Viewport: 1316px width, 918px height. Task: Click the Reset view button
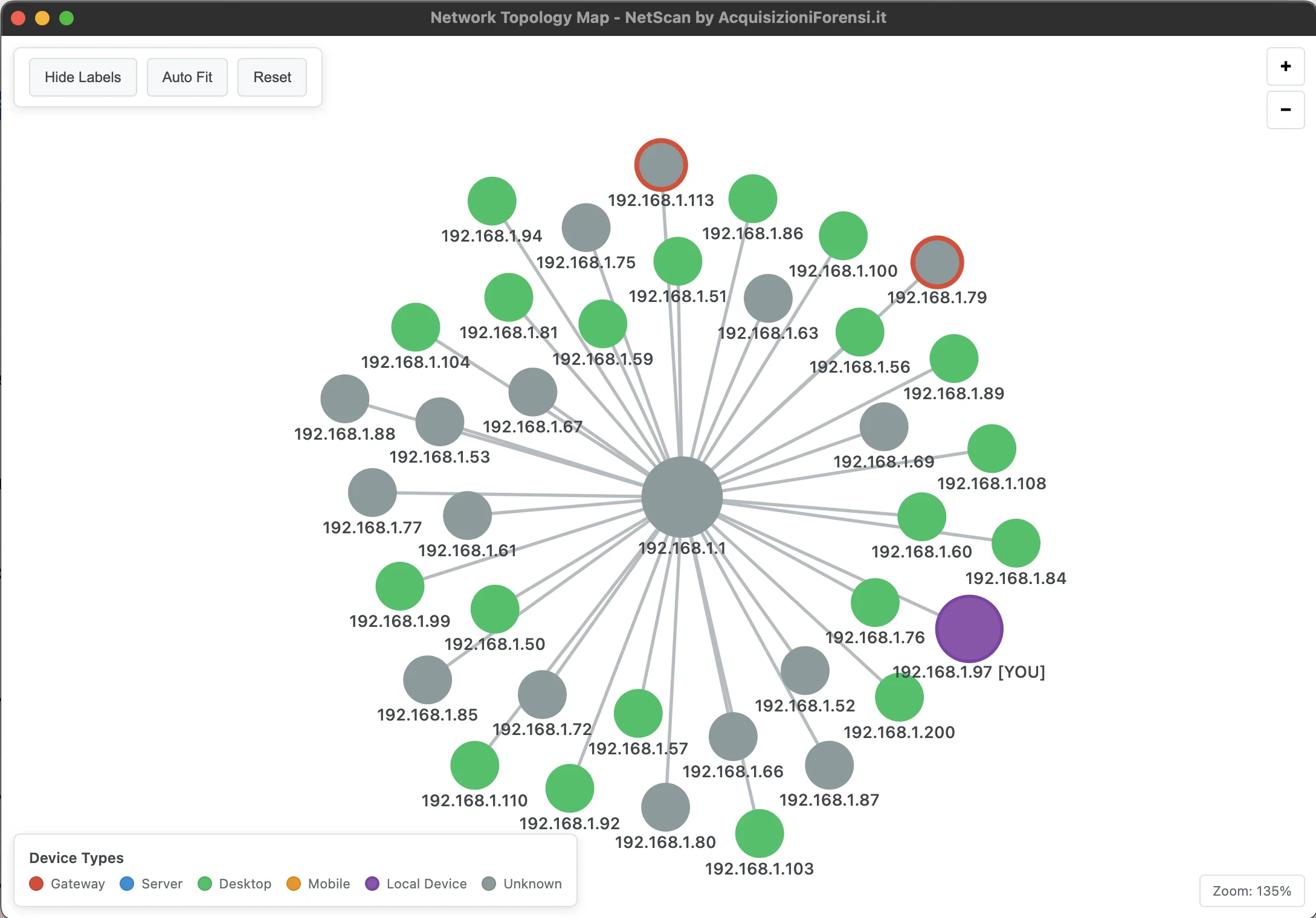272,77
